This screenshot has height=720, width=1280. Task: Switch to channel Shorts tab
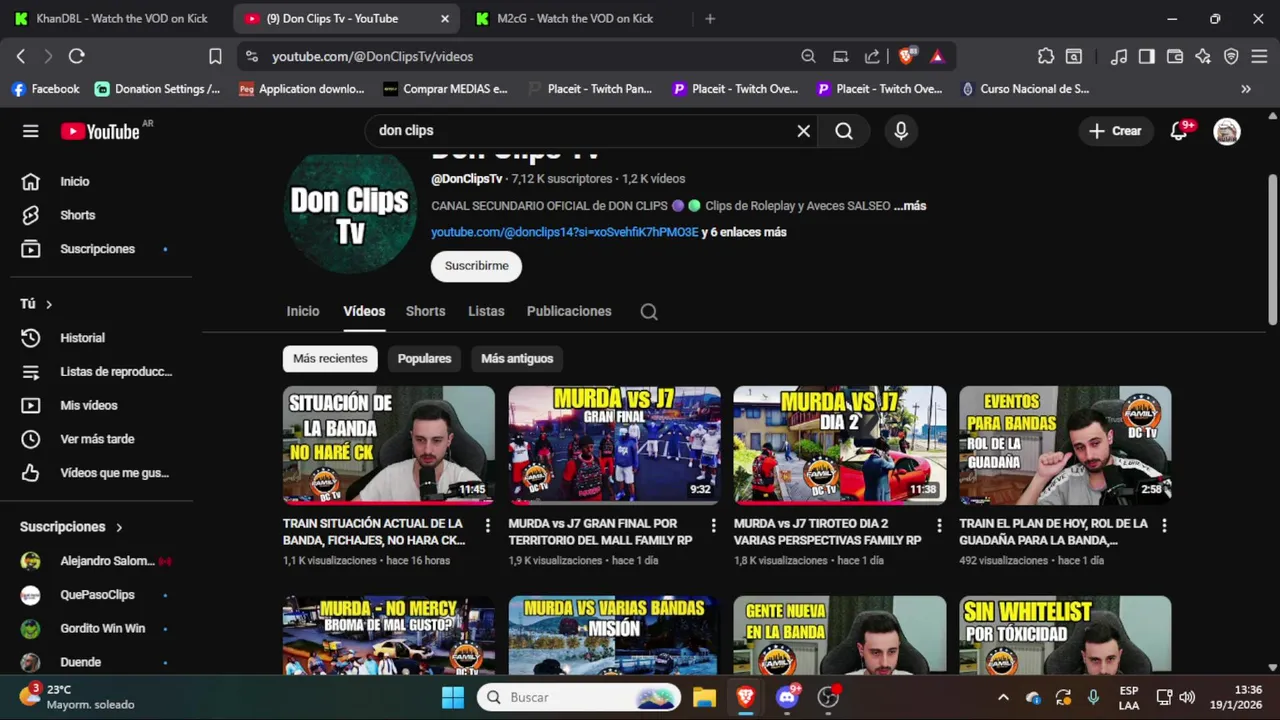[425, 312]
